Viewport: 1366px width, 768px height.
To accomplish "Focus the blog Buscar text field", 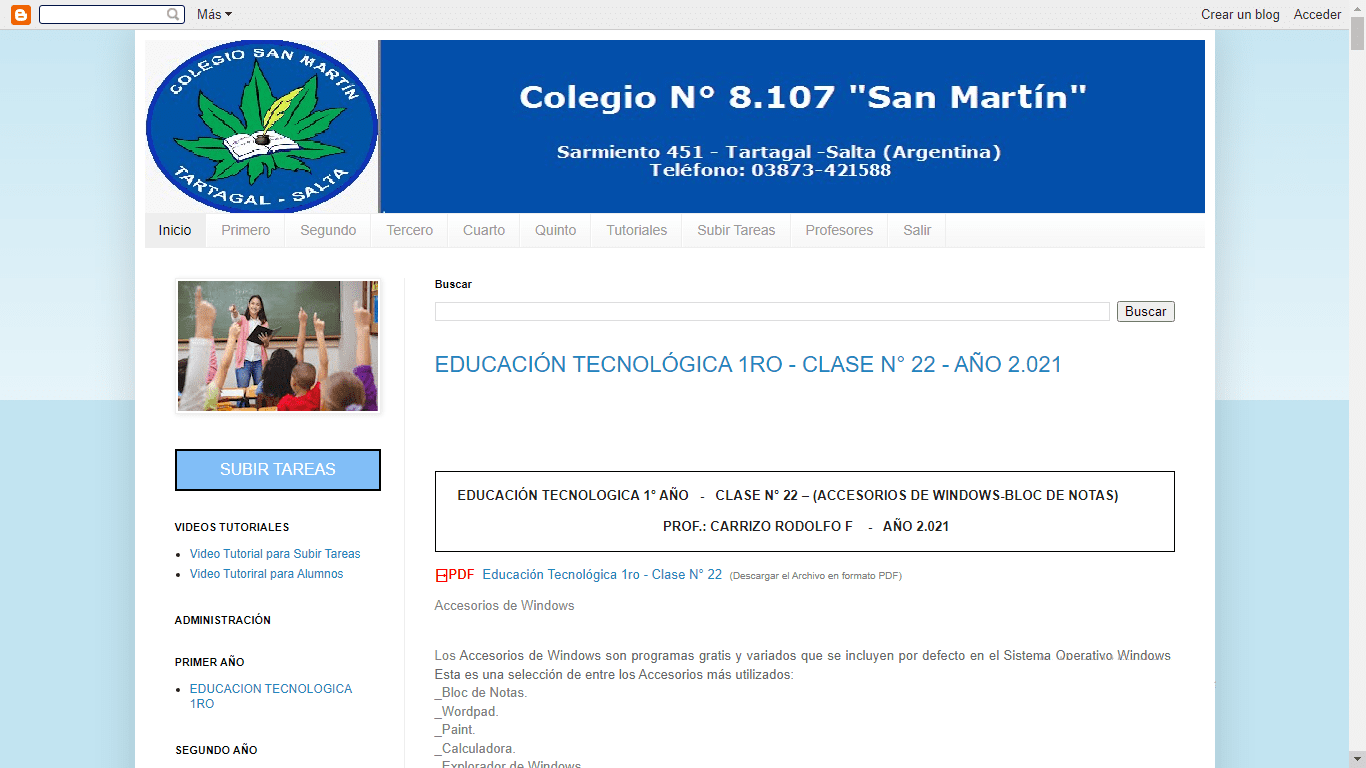I will 772,311.
